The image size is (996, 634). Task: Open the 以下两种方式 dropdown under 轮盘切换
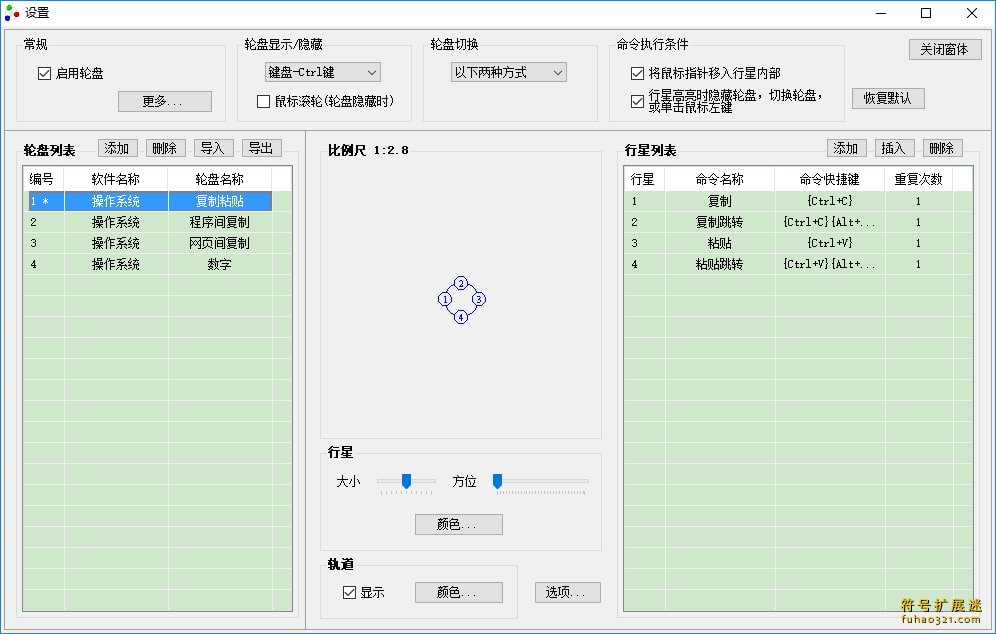tap(508, 72)
